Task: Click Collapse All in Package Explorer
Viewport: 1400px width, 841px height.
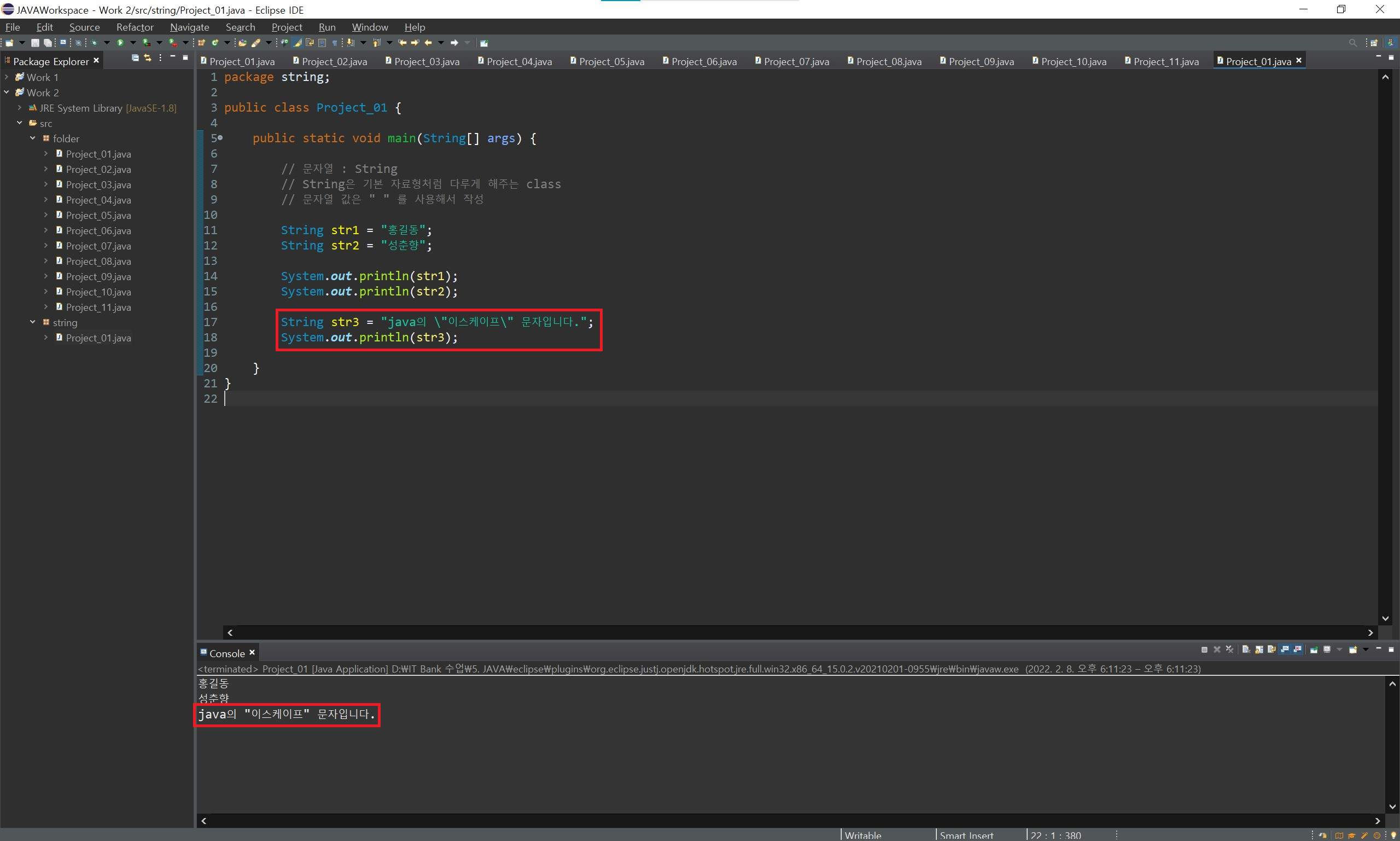Action: point(135,58)
